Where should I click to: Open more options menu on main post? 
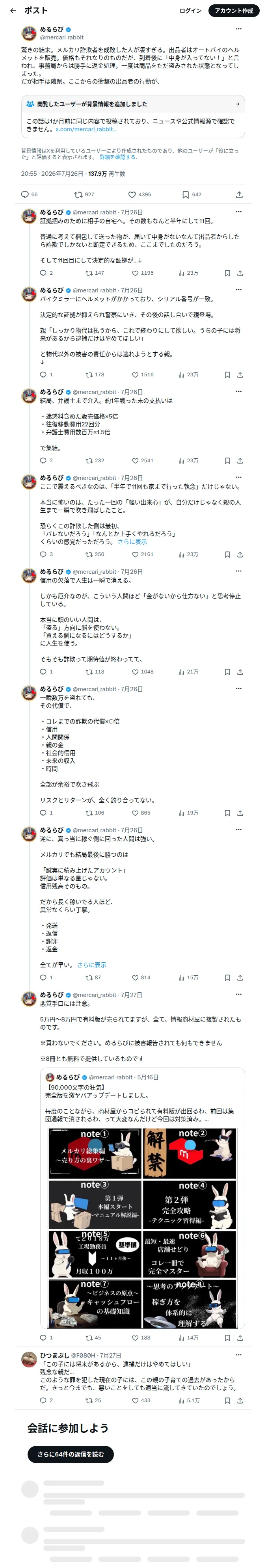pyautogui.click(x=238, y=29)
